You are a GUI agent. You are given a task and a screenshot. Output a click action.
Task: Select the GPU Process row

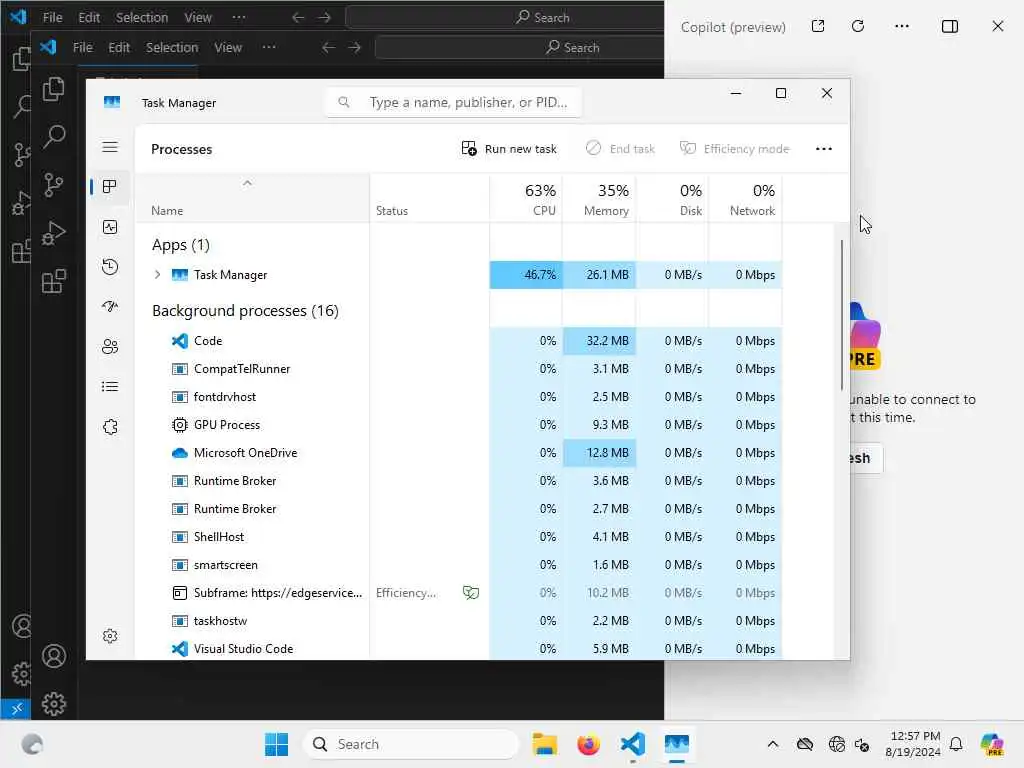458,425
